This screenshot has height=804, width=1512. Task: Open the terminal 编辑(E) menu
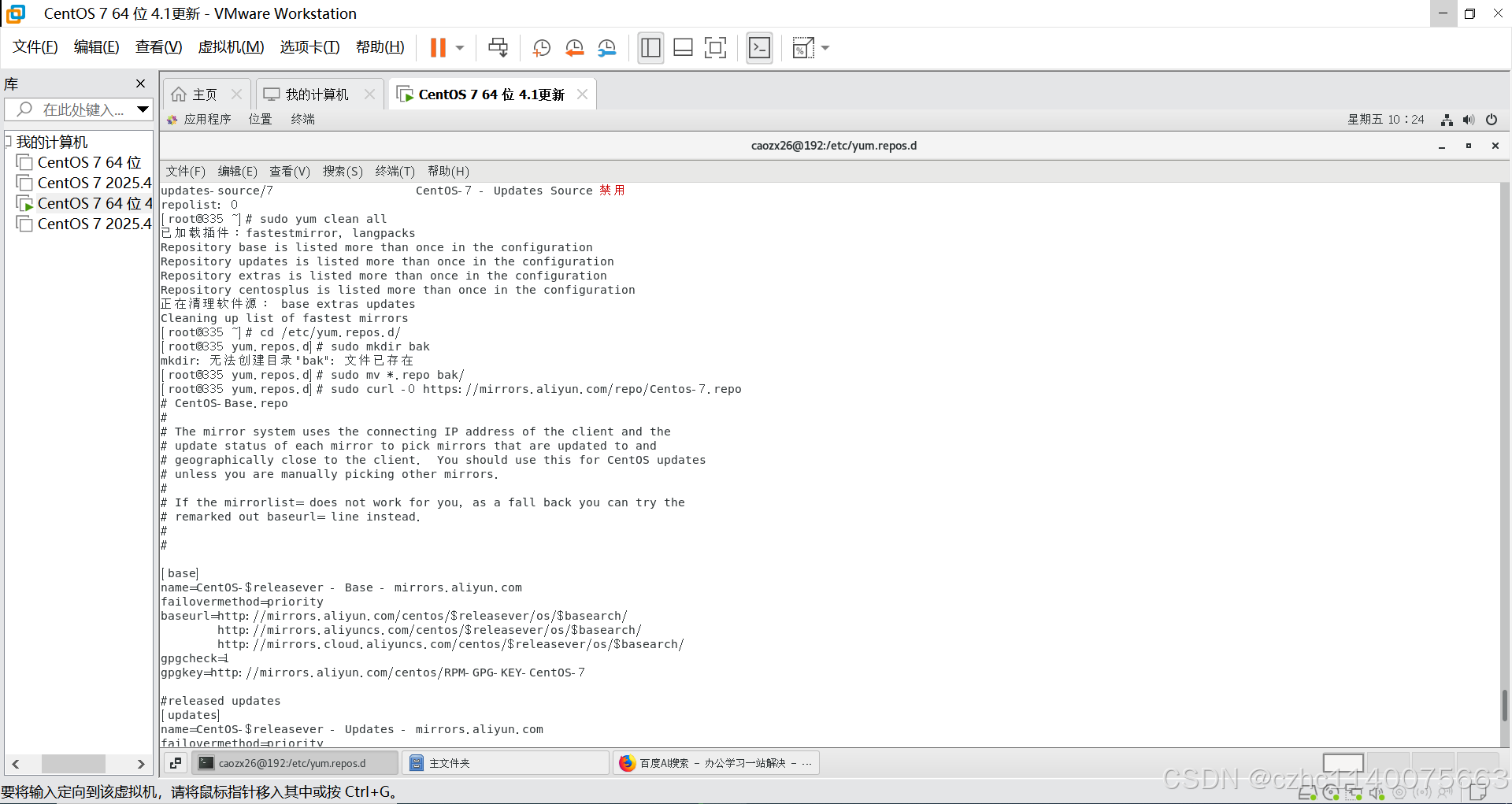237,171
